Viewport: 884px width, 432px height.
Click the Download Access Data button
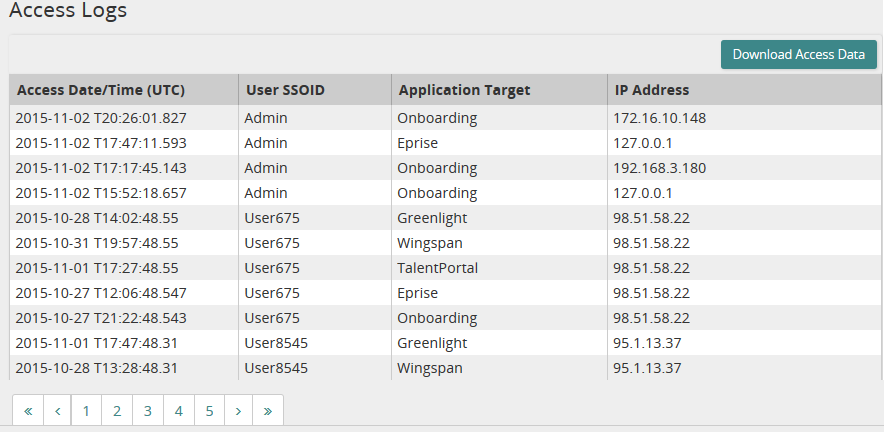coord(798,55)
